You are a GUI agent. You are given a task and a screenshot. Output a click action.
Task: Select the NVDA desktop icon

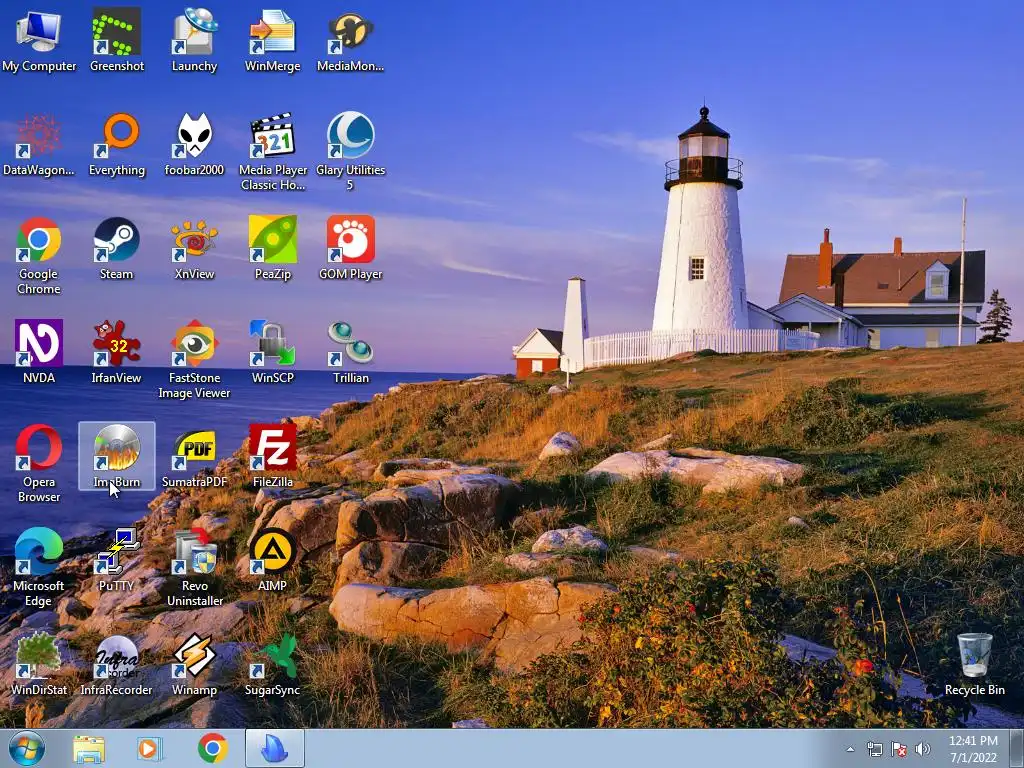tap(39, 353)
